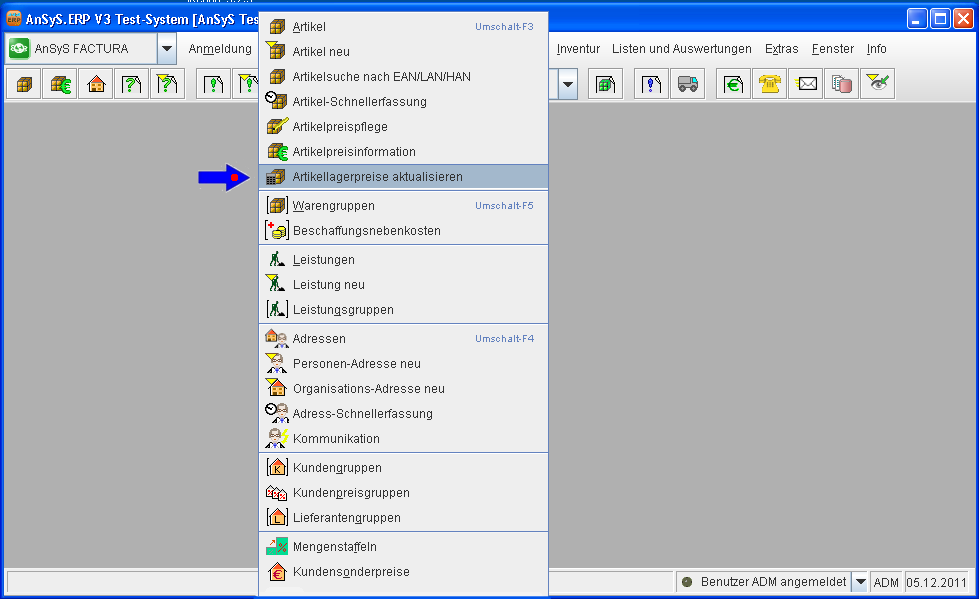This screenshot has height=599, width=979.
Task: Choose Artikel-Schnellerfassung from the menu
Action: pyautogui.click(x=359, y=102)
